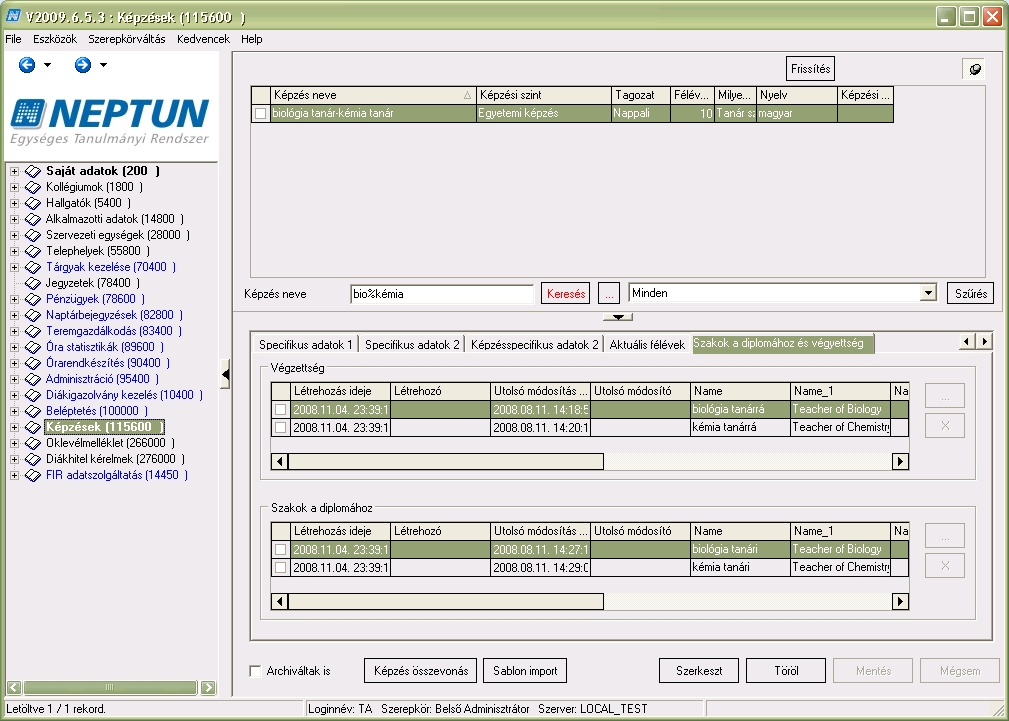Click the Szerkeszt button
The width and height of the screenshot is (1009, 721).
pyautogui.click(x=699, y=671)
